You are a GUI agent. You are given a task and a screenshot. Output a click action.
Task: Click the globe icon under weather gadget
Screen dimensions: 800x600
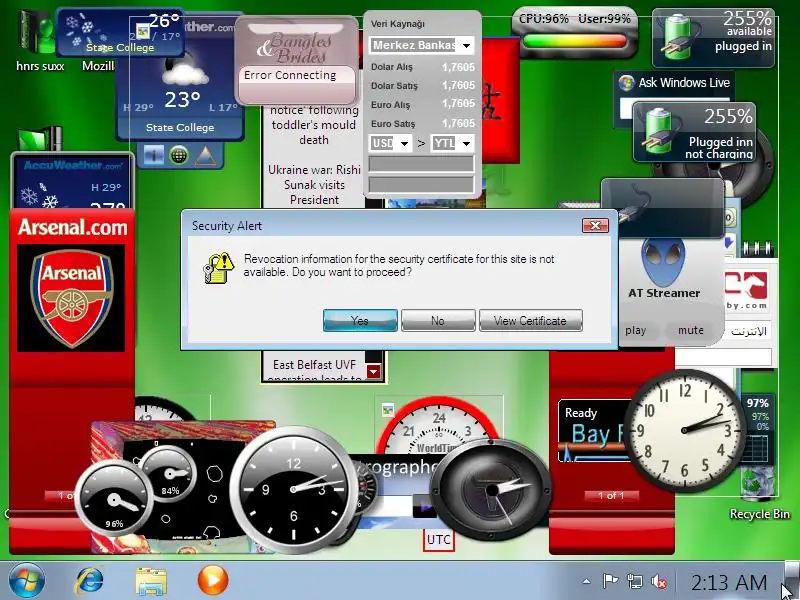point(179,155)
